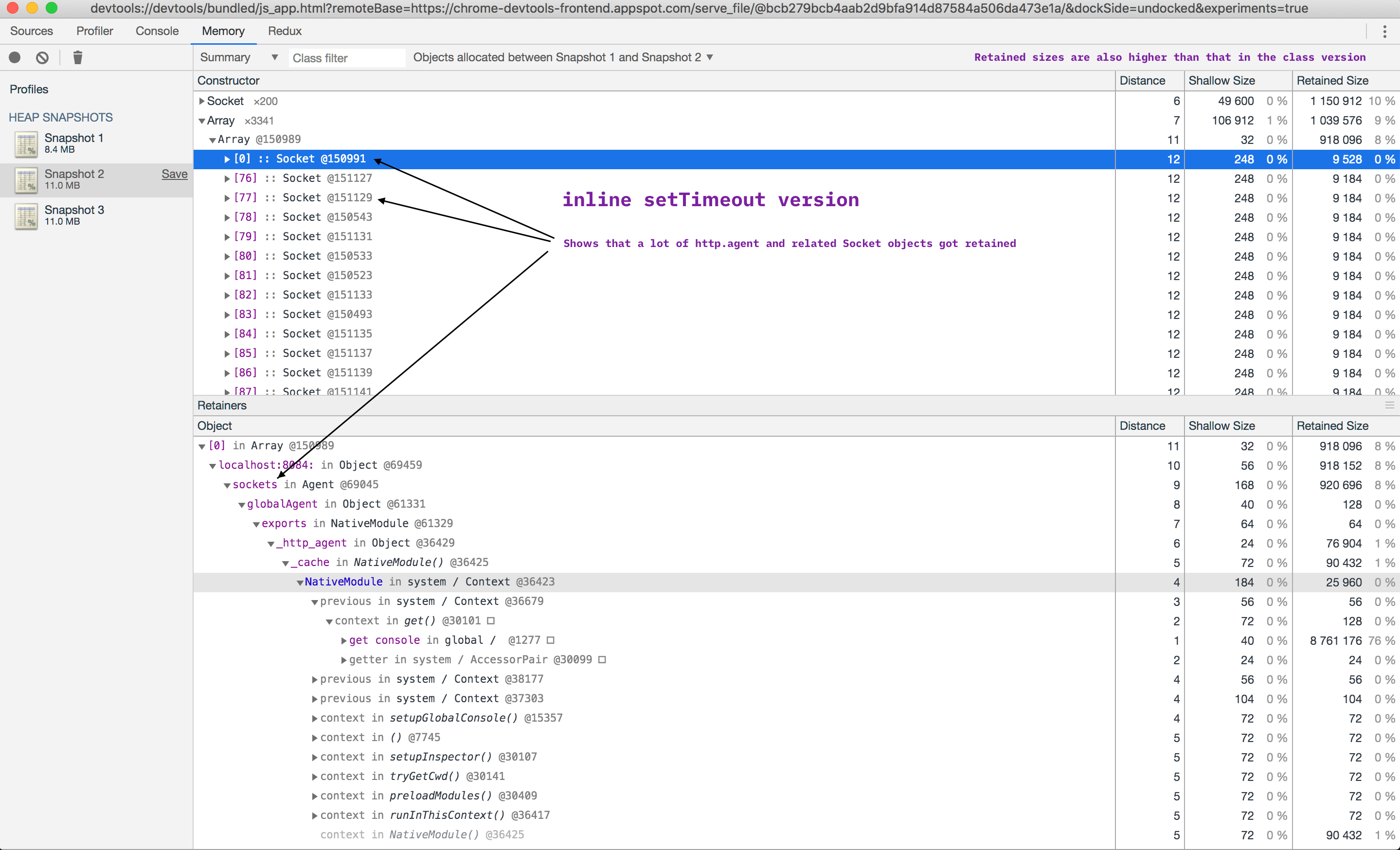
Task: Select the Snapshot 1 thumbnail icon
Action: [x=26, y=143]
